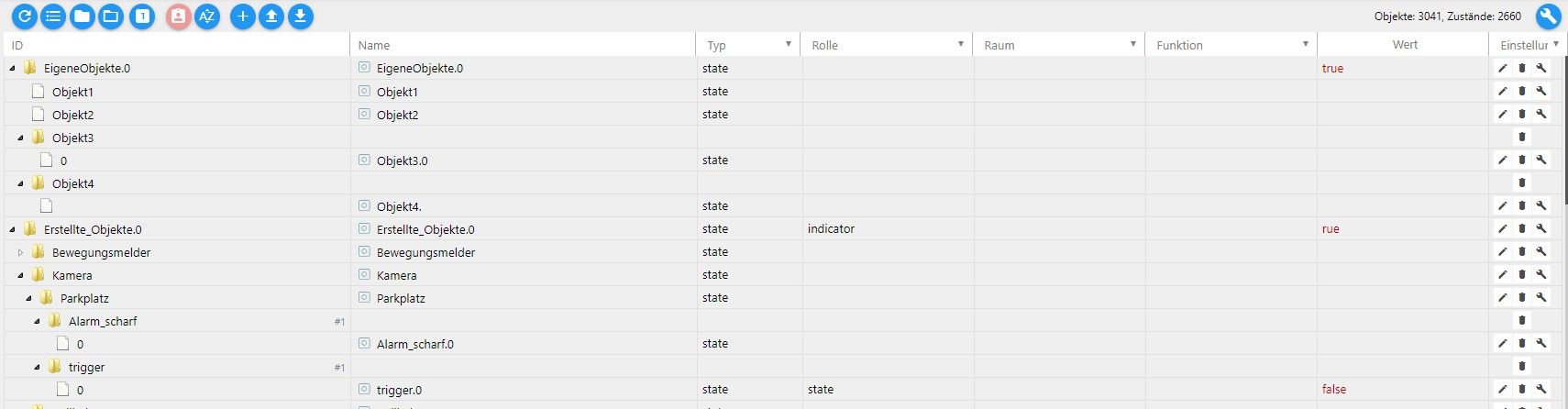Viewport: 1568px width, 409px height.
Task: Click the refresh objects tree button
Action: 25,16
